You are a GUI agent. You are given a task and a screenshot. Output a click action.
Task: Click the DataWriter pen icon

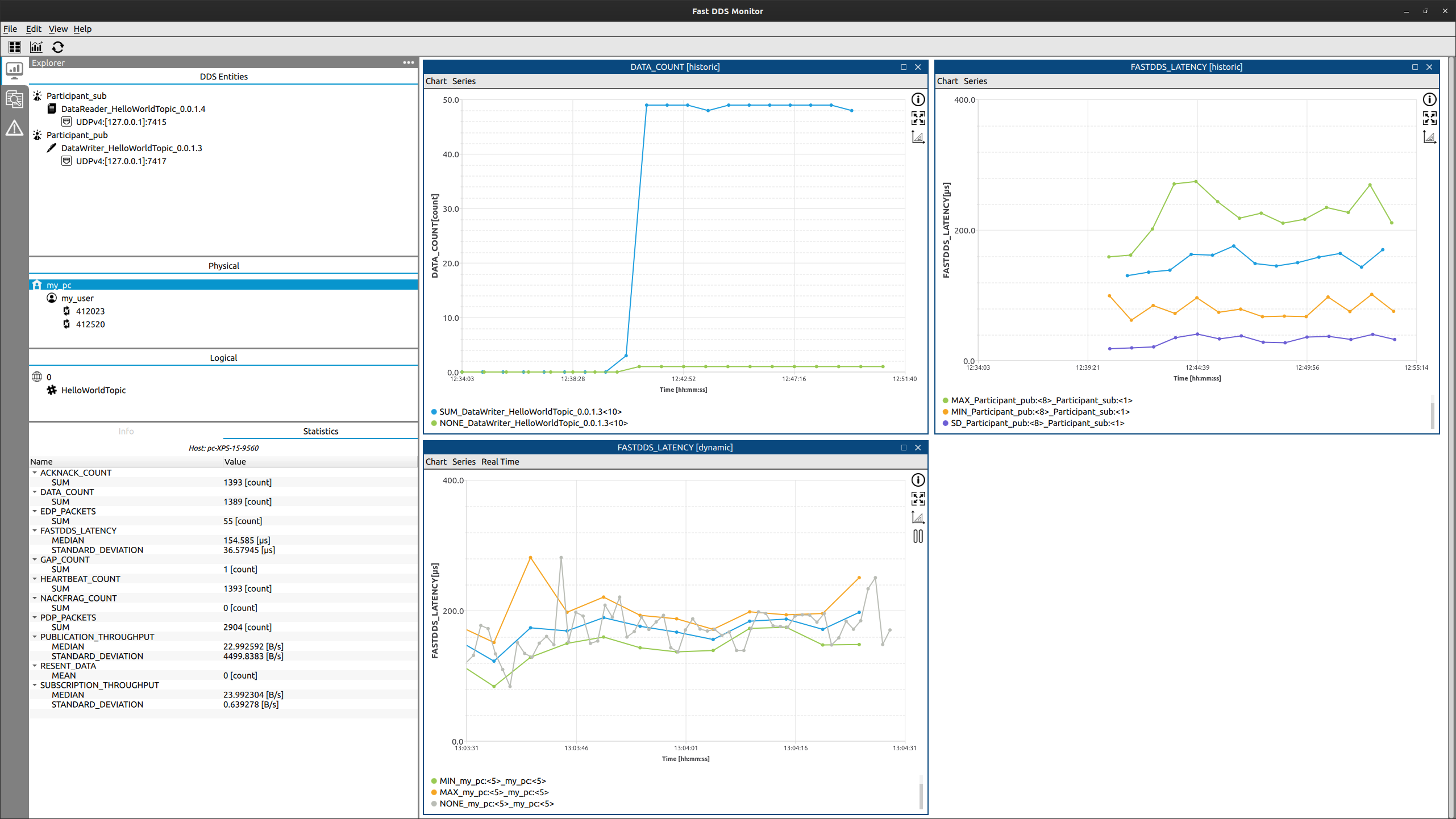[52, 148]
